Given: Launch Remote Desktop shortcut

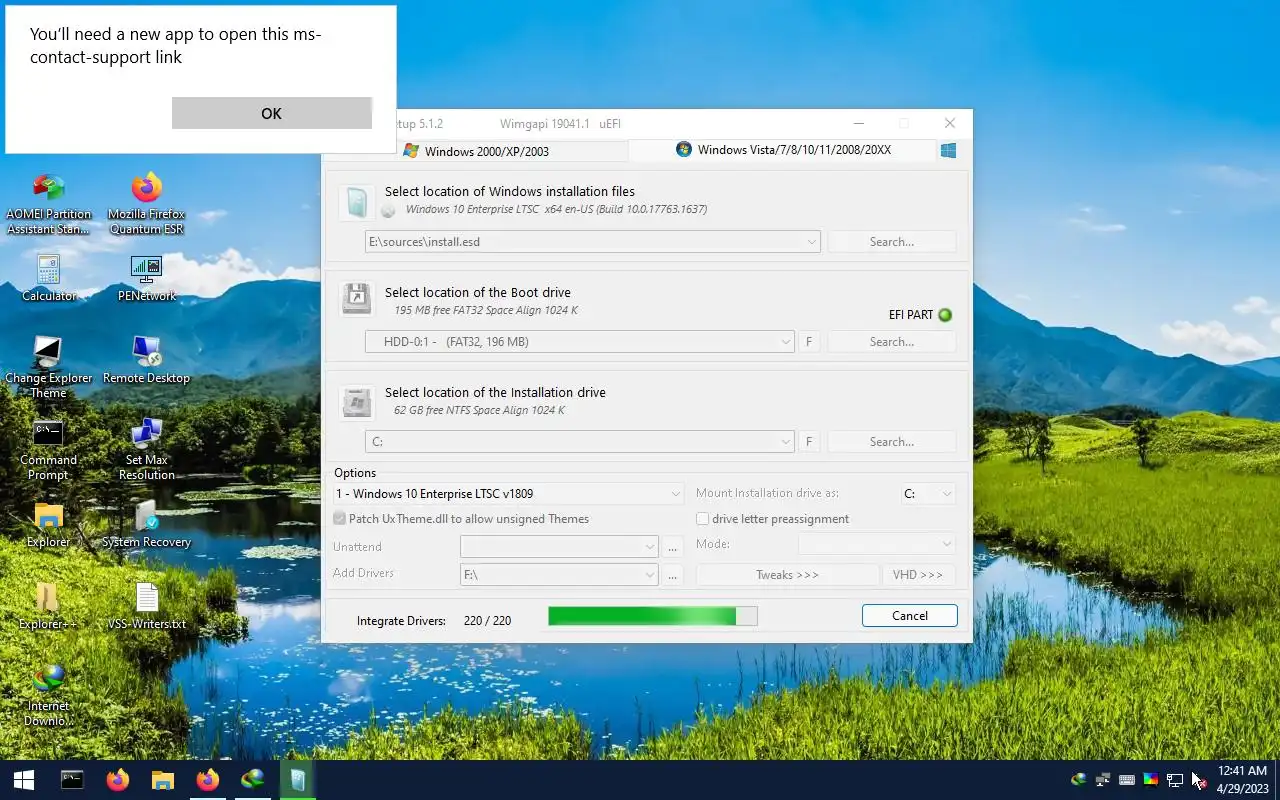Looking at the screenshot, I should [146, 360].
